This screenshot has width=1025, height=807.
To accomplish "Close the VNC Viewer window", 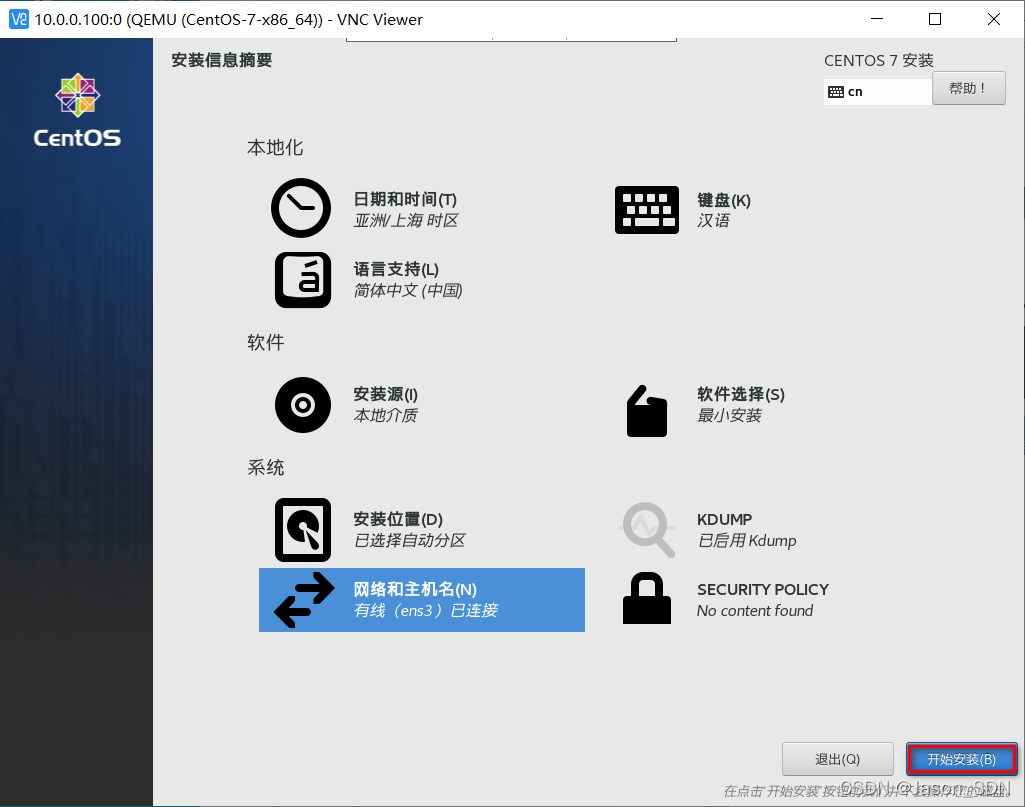I will [994, 19].
